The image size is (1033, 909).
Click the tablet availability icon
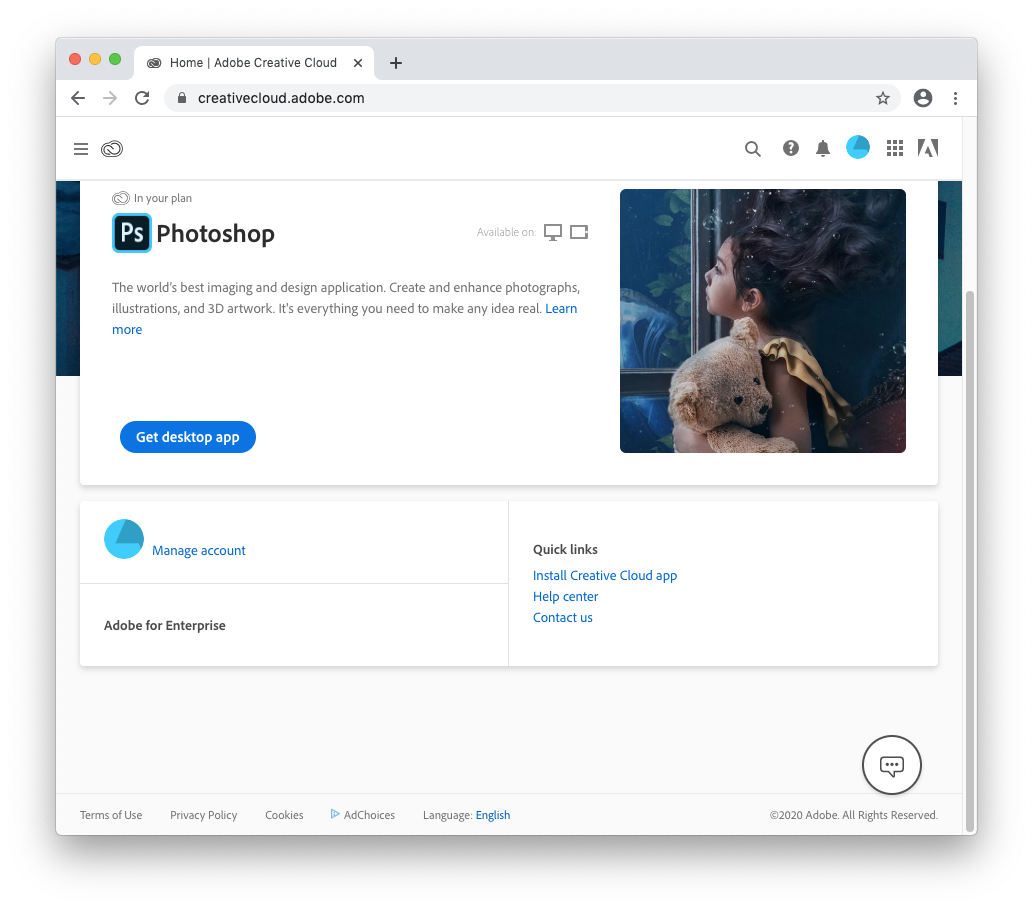(x=579, y=232)
